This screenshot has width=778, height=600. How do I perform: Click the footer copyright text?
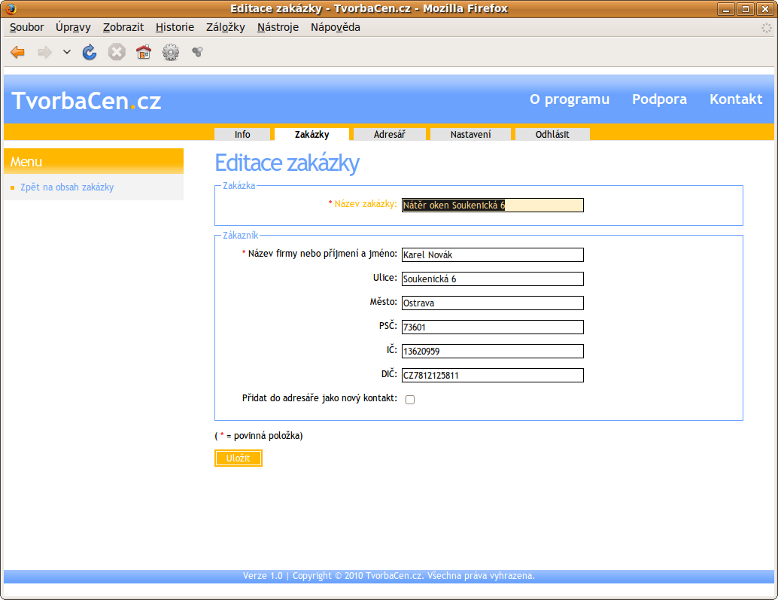389,576
